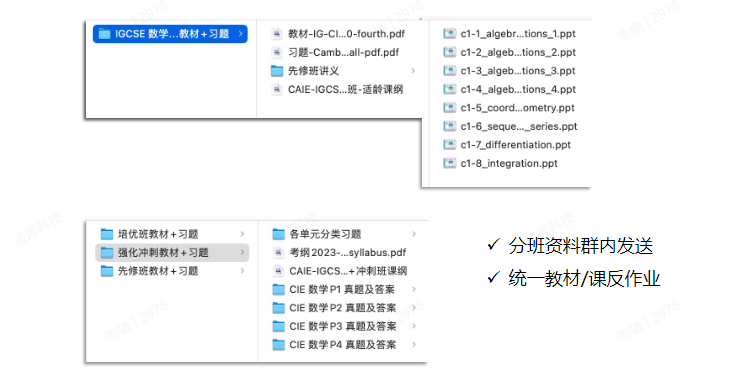Click the CIE 数学P2 真题及答案 folder icon
The height and width of the screenshot is (381, 735).
tap(278, 308)
